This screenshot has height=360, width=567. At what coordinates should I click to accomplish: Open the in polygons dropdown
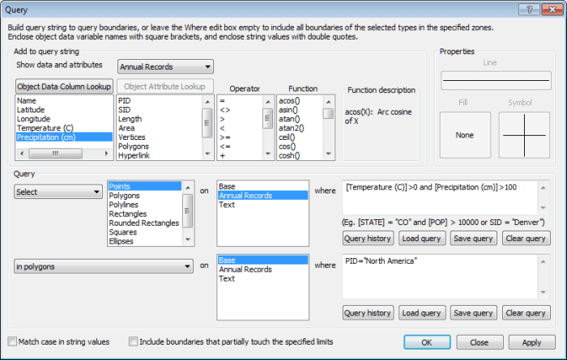click(103, 266)
